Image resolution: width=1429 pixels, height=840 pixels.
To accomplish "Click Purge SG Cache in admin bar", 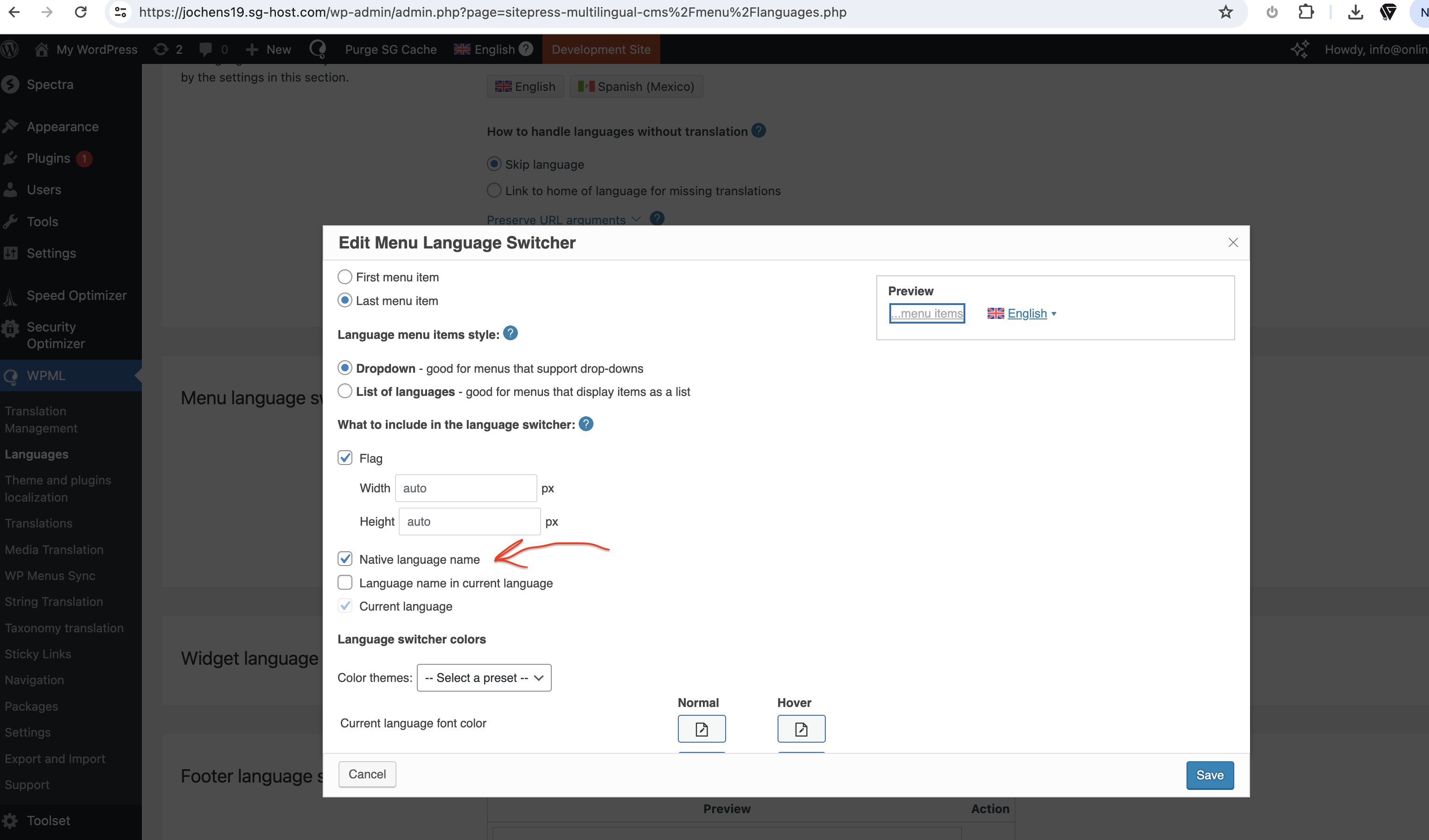I will click(x=391, y=49).
